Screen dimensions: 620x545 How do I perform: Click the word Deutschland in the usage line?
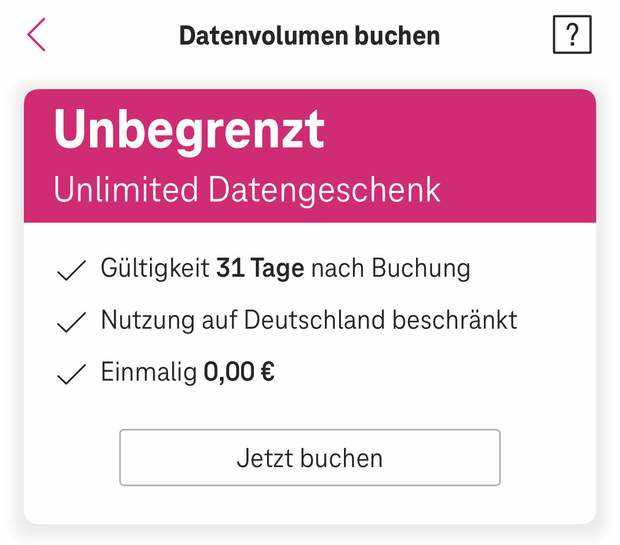click(316, 321)
